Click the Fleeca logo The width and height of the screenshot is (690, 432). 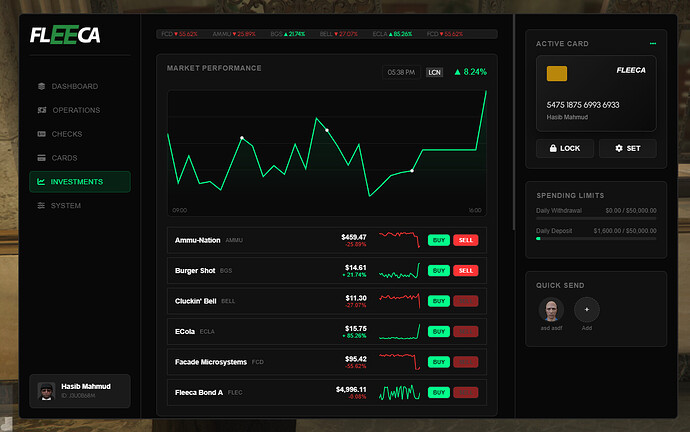(65, 36)
